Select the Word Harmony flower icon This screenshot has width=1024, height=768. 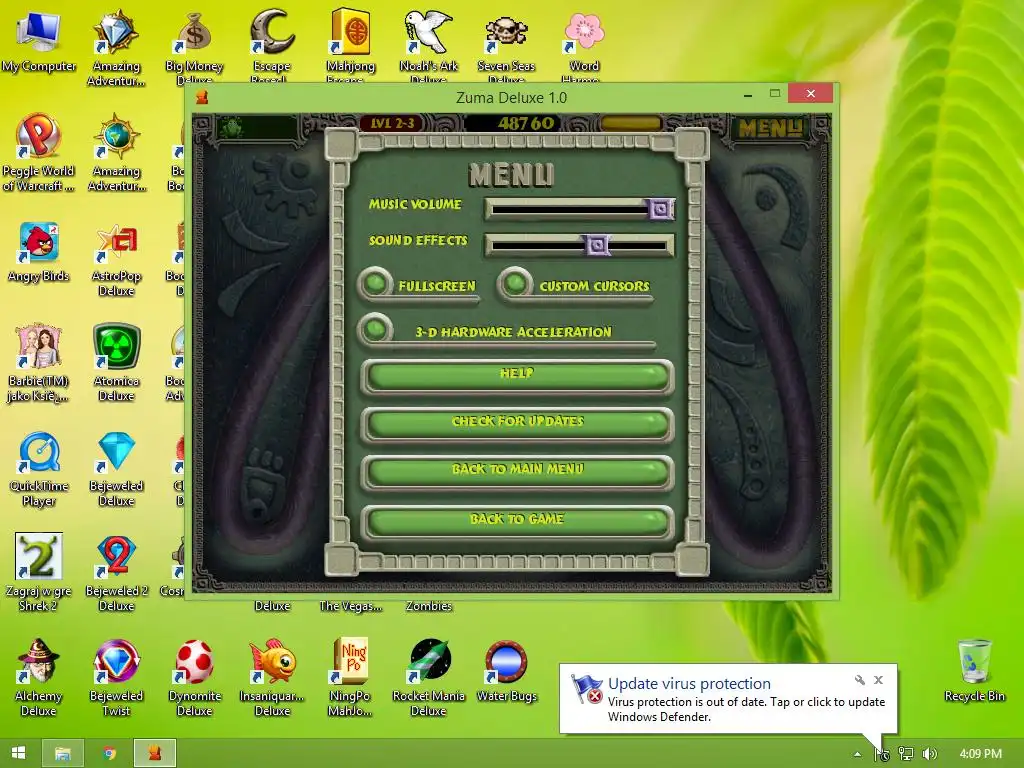583,47
